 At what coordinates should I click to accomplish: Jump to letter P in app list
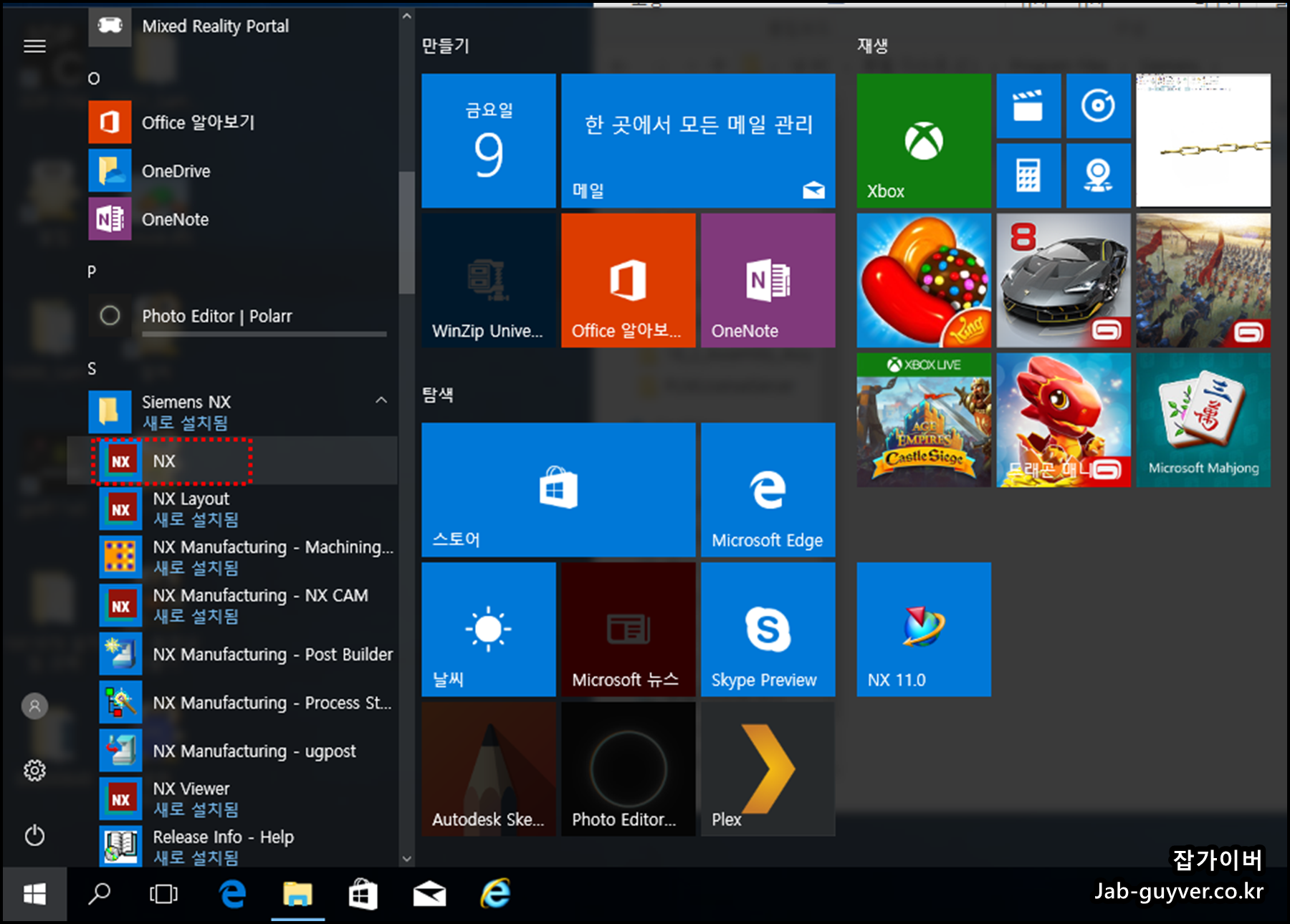click(92, 272)
